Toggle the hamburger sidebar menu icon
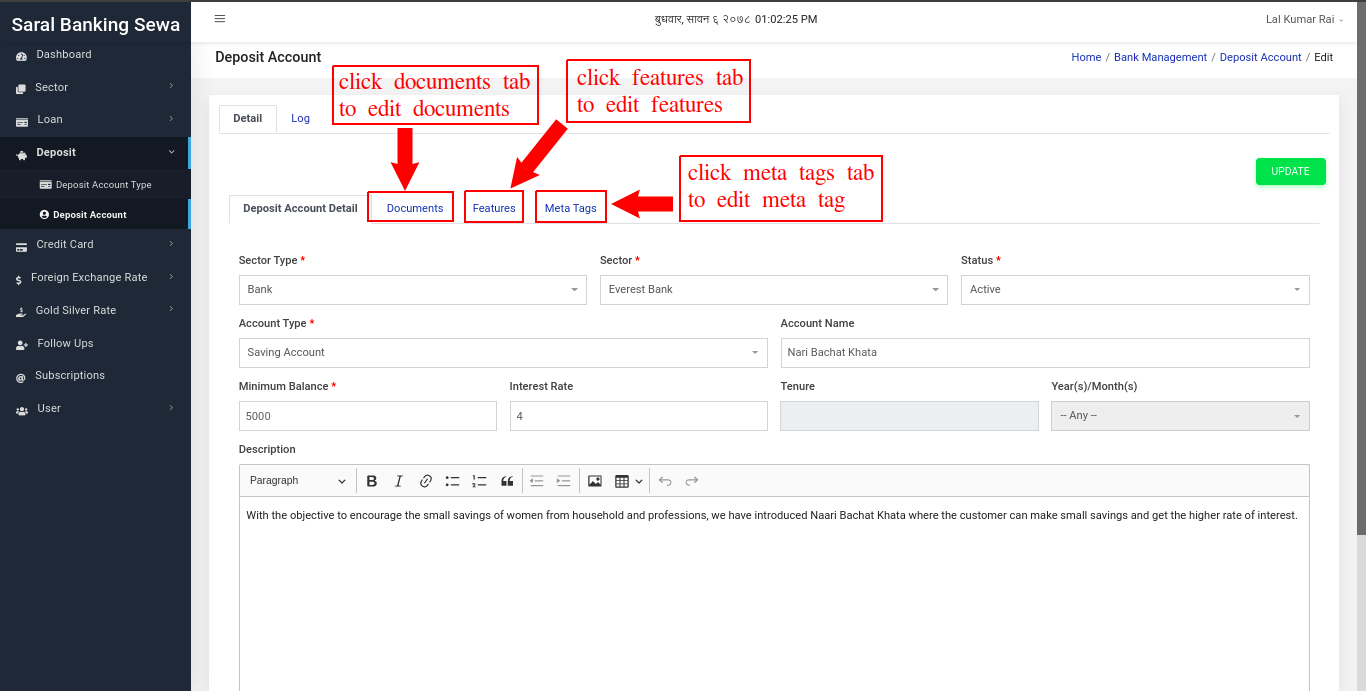This screenshot has width=1366, height=691. 220,18
